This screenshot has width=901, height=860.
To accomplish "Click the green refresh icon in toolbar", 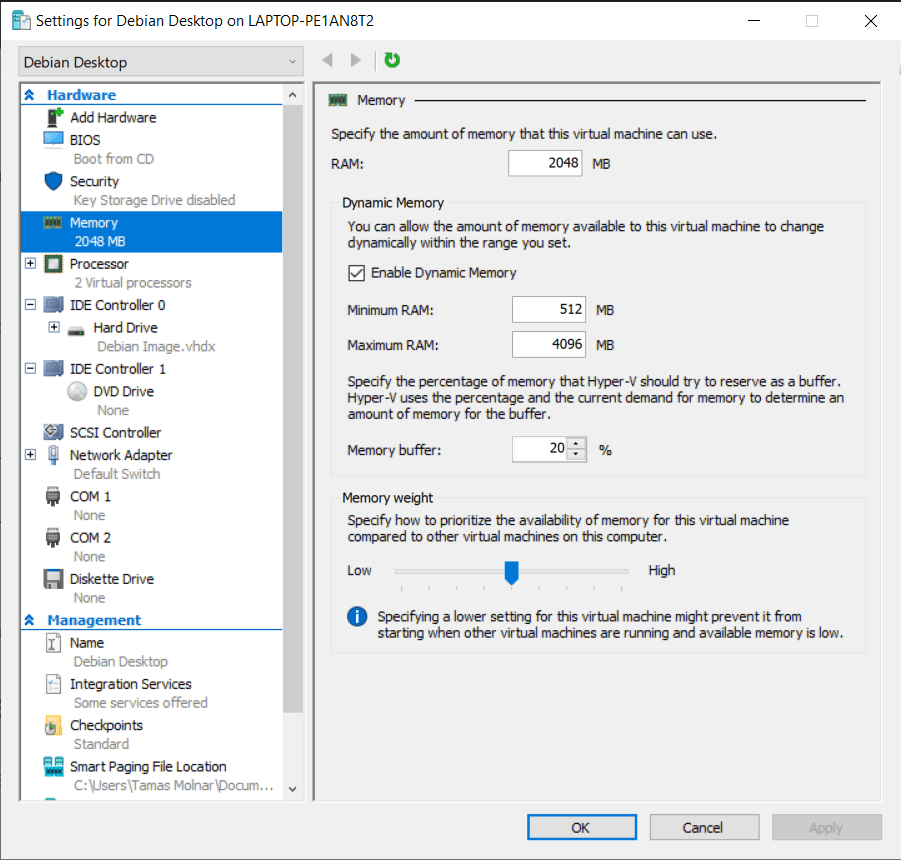I will [392, 61].
